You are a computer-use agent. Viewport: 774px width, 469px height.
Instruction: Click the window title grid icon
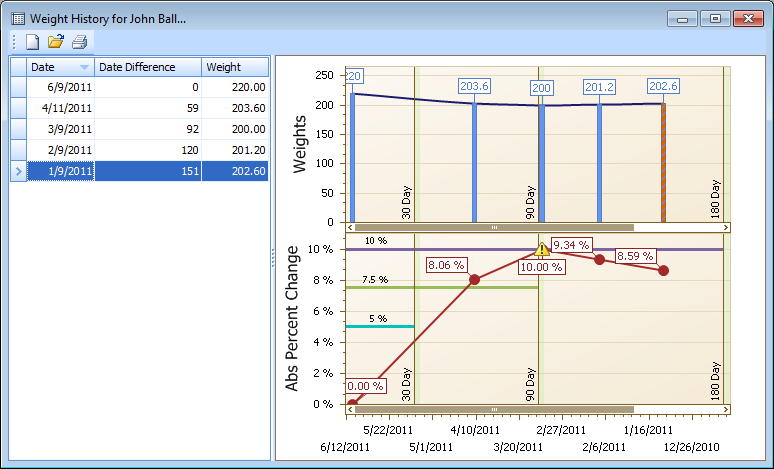coord(18,19)
